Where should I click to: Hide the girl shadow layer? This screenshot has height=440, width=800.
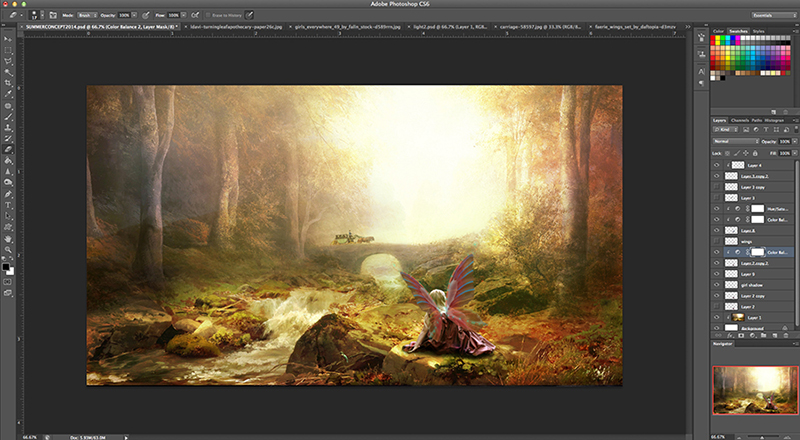pos(717,285)
